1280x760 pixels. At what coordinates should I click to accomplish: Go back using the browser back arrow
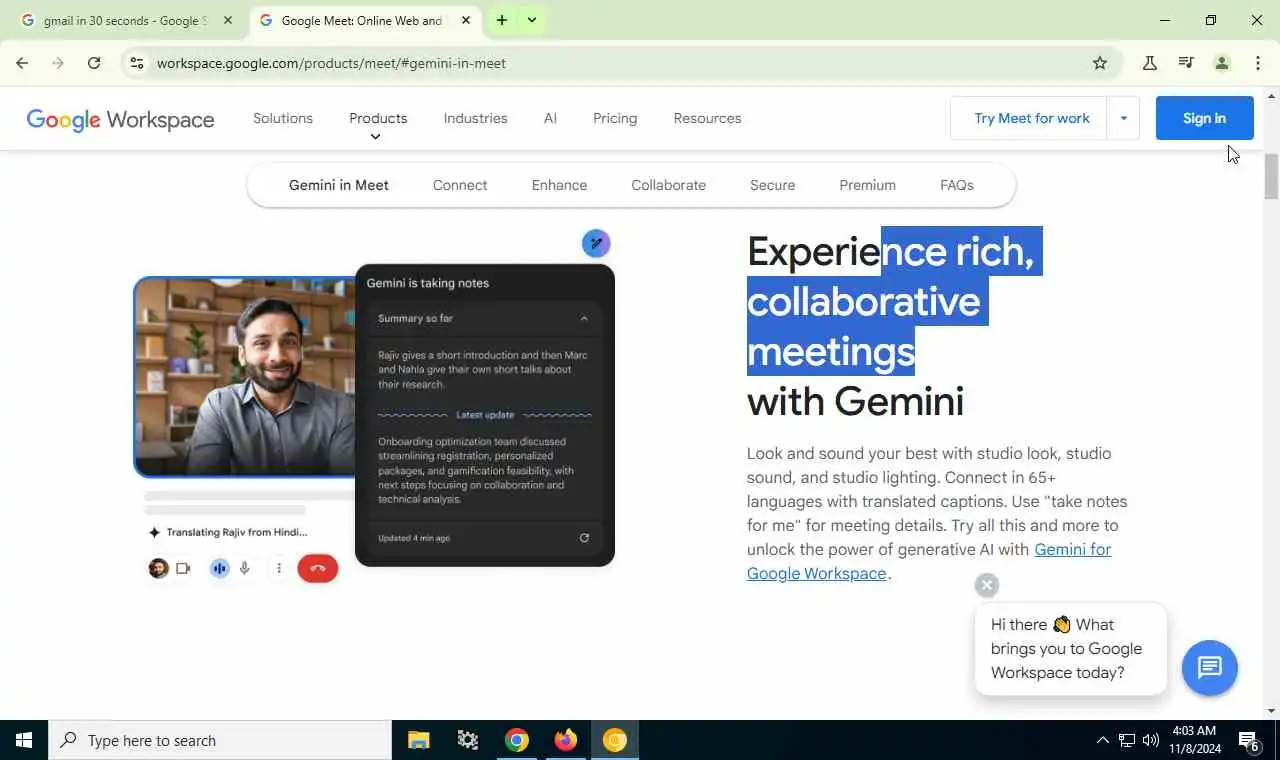[22, 63]
